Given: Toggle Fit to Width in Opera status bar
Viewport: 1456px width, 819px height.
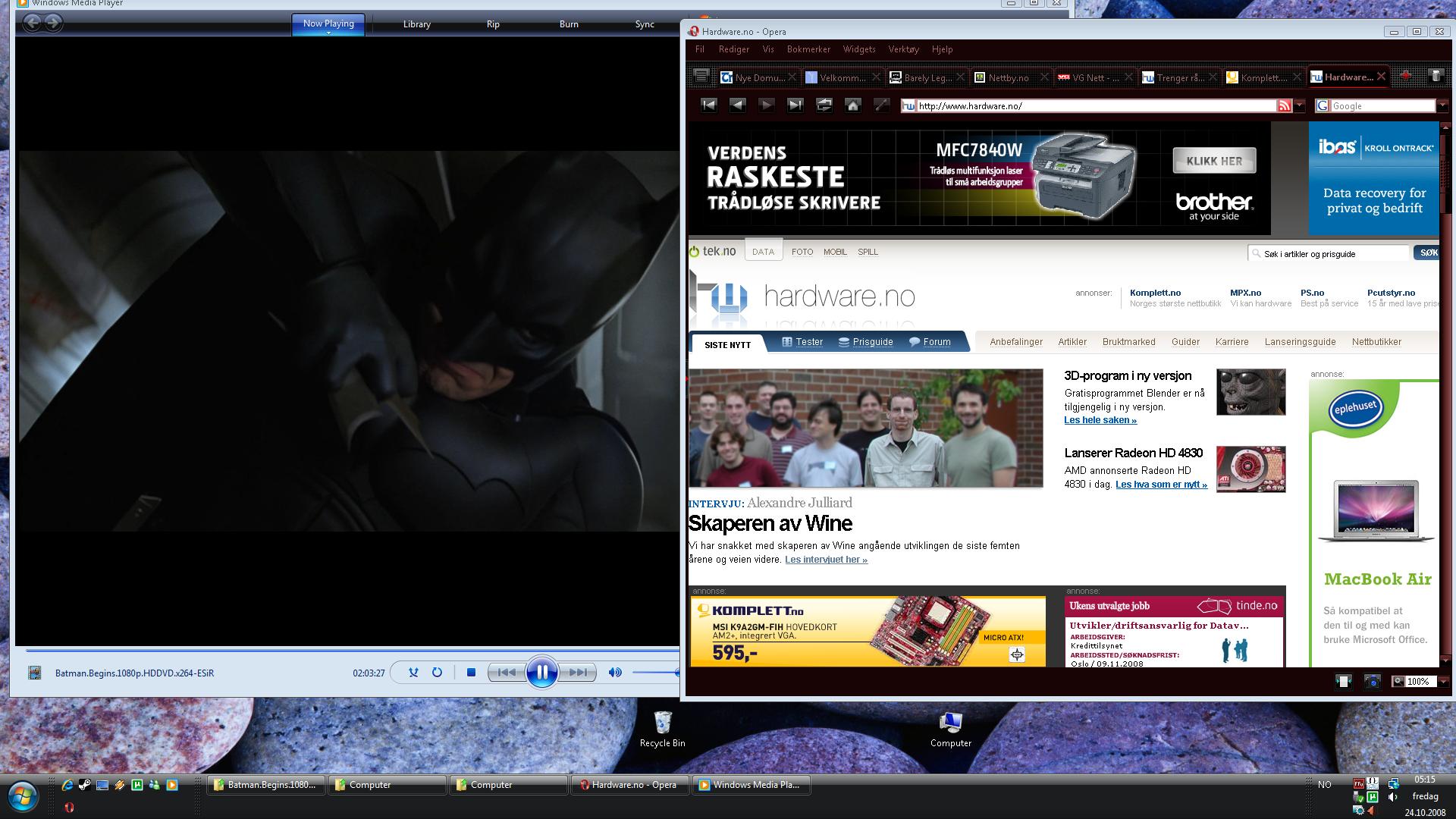Looking at the screenshot, I should pyautogui.click(x=1343, y=681).
